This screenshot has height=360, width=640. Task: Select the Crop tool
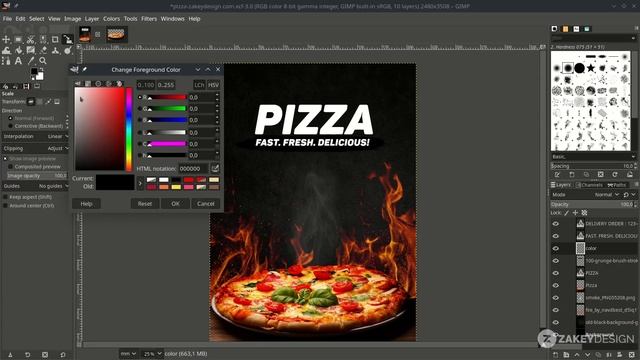pos(55,40)
